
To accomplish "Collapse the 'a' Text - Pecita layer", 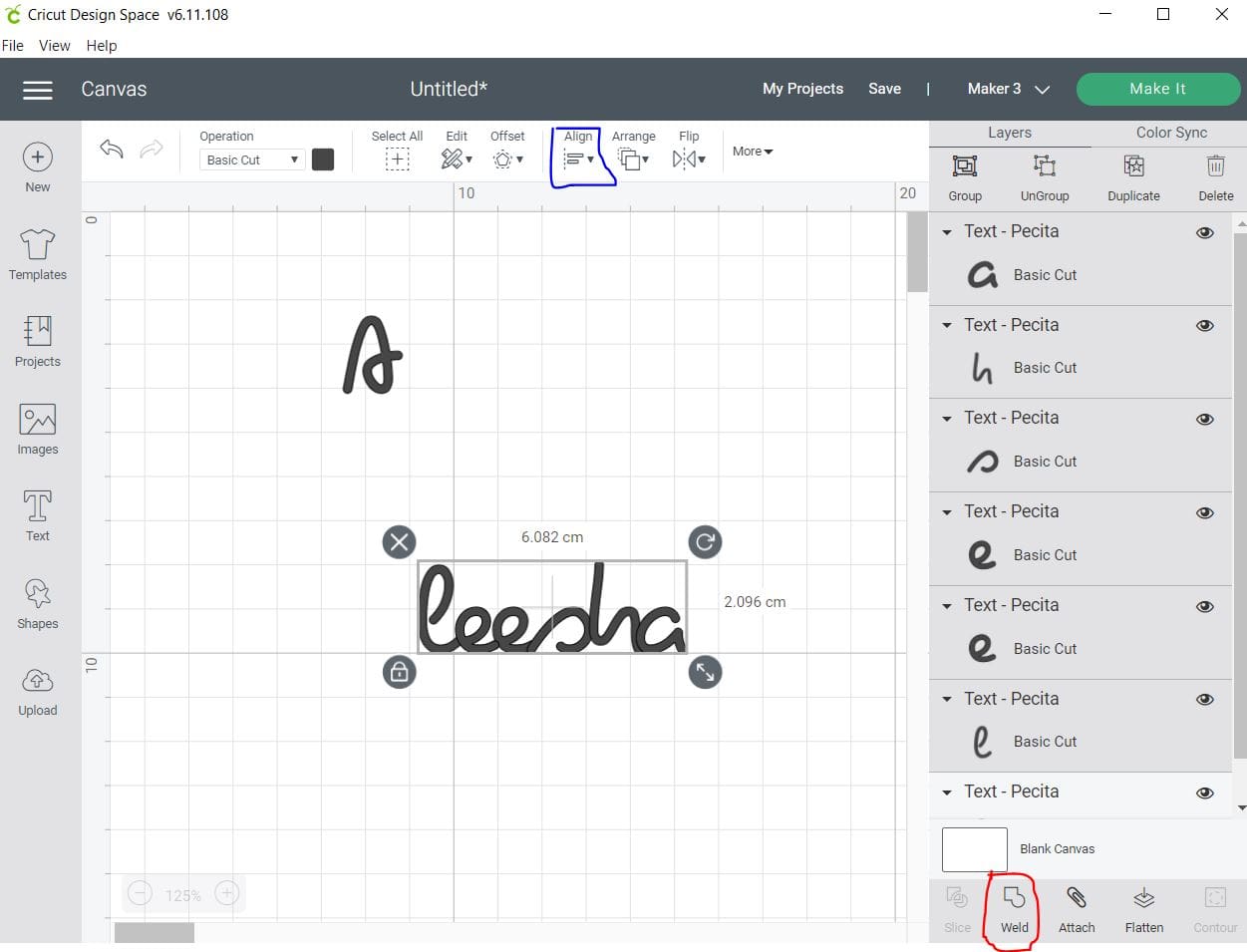I will 947,232.
